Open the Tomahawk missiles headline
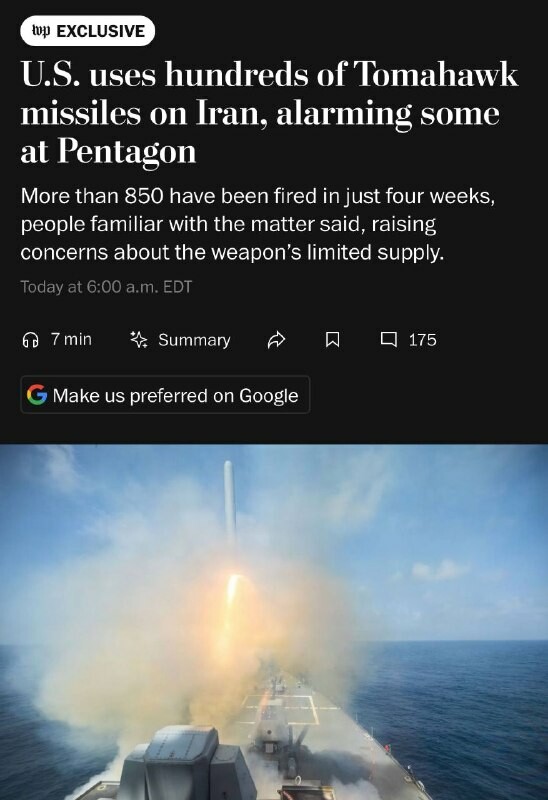This screenshot has width=548, height=800. click(x=269, y=113)
